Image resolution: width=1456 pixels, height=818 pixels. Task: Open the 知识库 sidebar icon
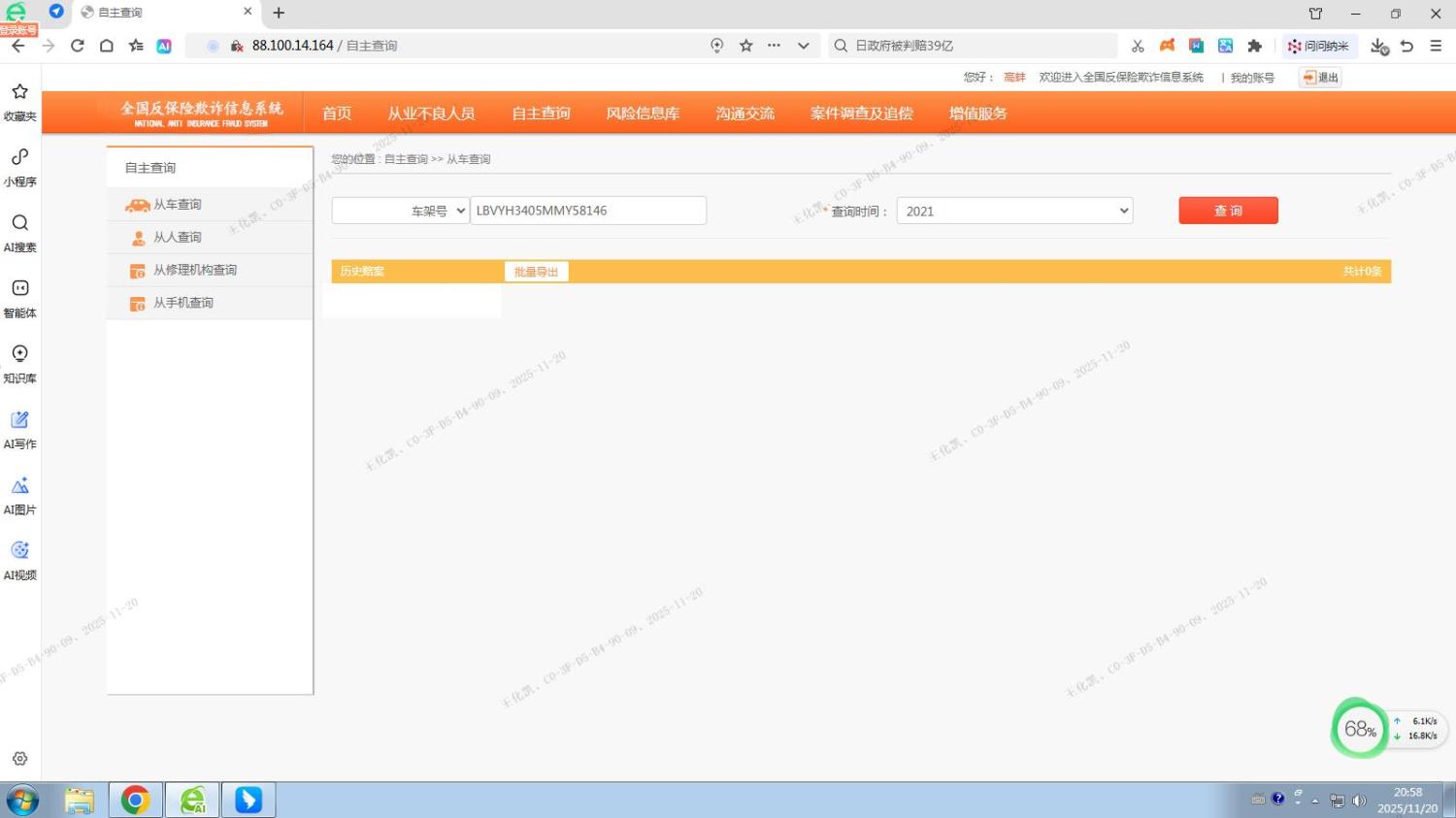19,354
